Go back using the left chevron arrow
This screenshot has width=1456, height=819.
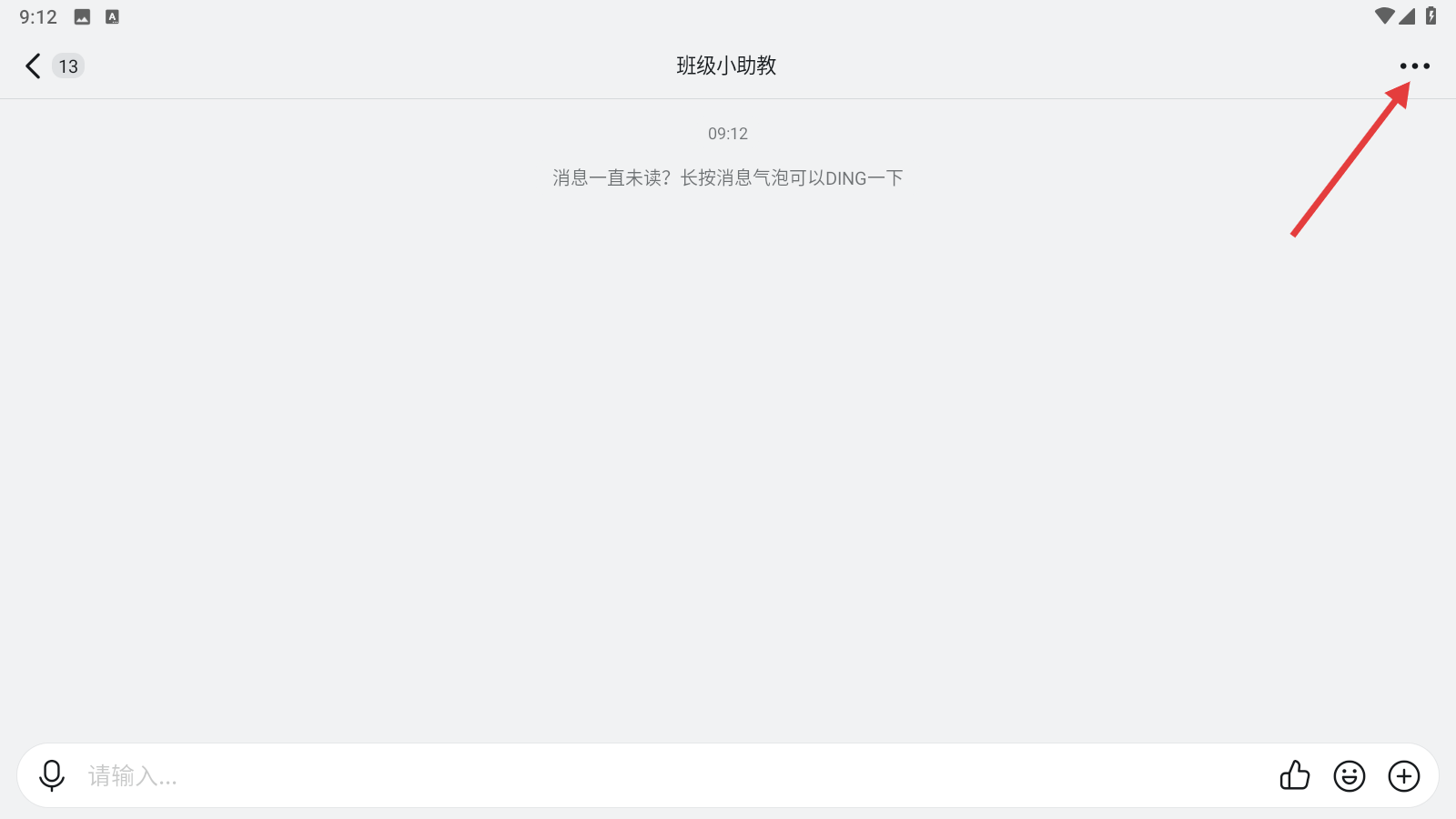[33, 66]
